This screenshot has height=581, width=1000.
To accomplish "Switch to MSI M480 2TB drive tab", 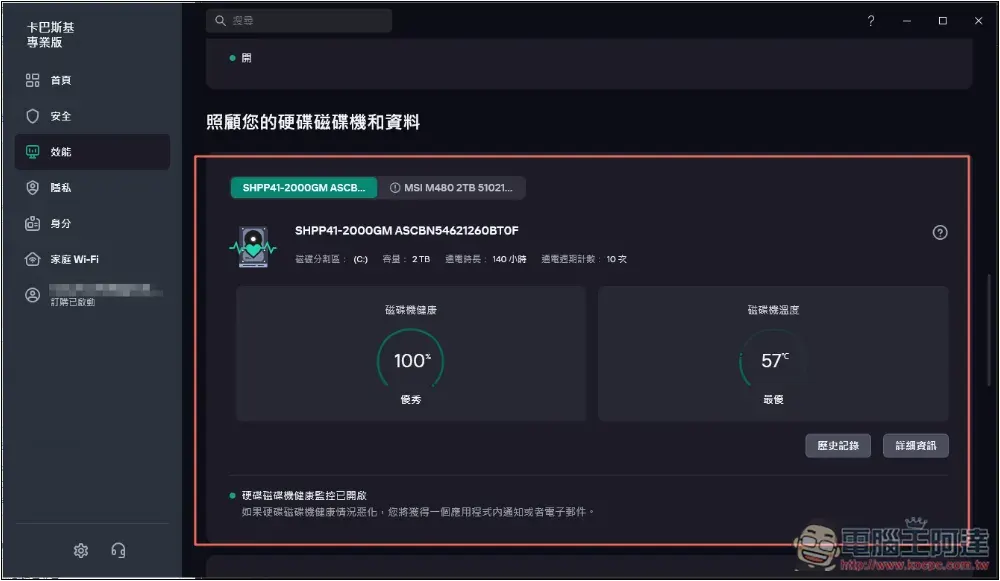I will 452,188.
